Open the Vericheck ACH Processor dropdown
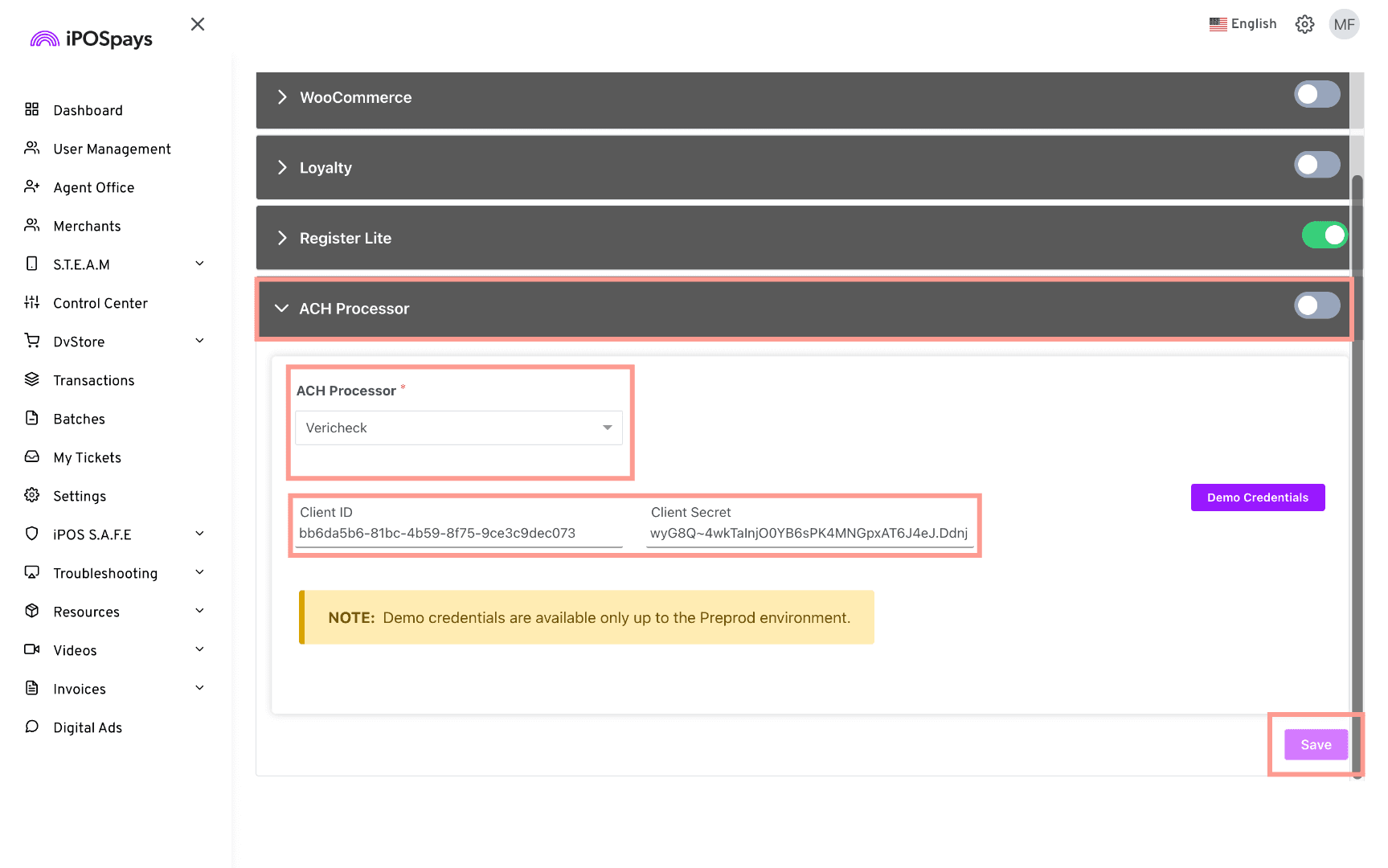The image size is (1388, 868). pos(459,428)
